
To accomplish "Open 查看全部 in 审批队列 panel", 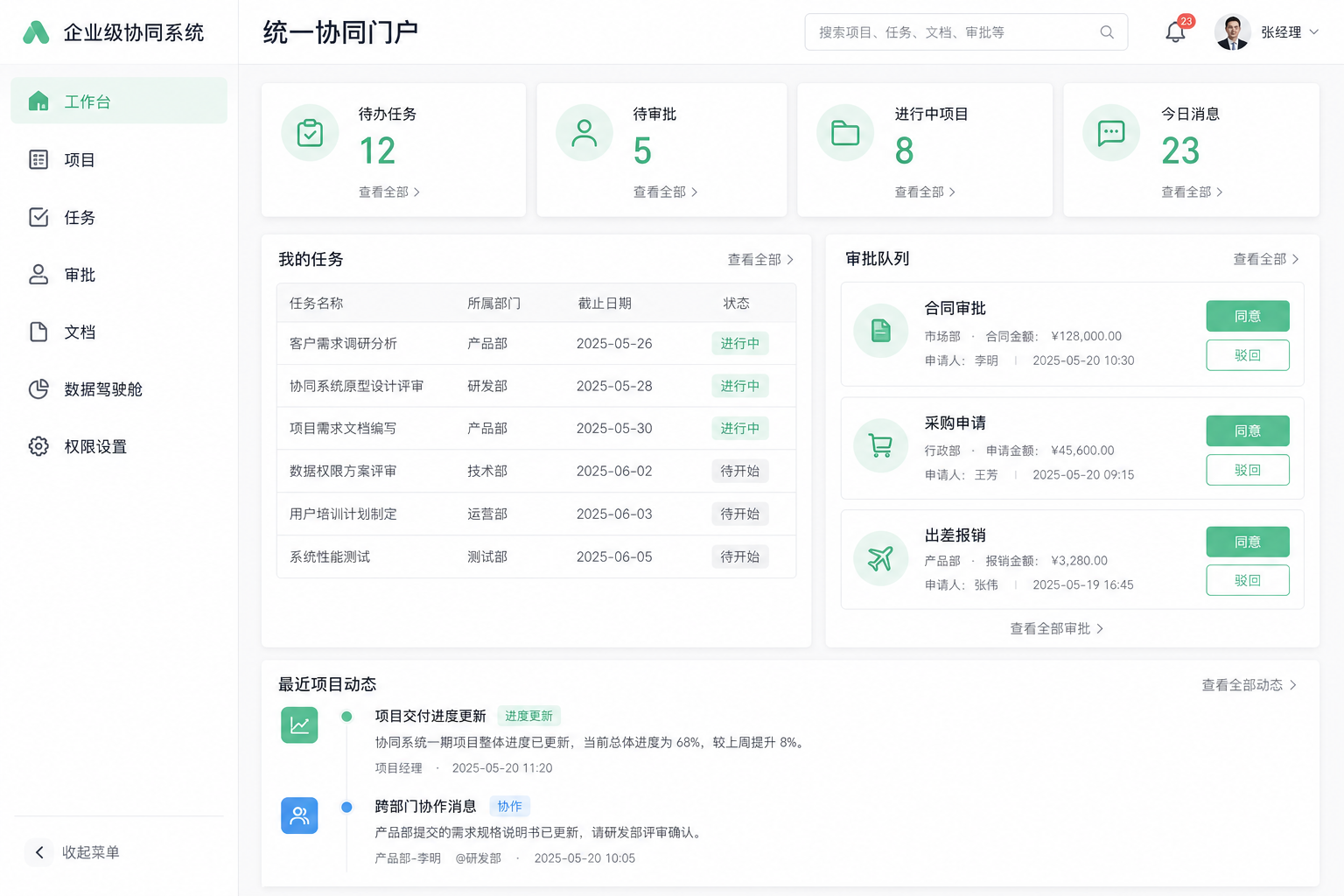I will click(1266, 259).
